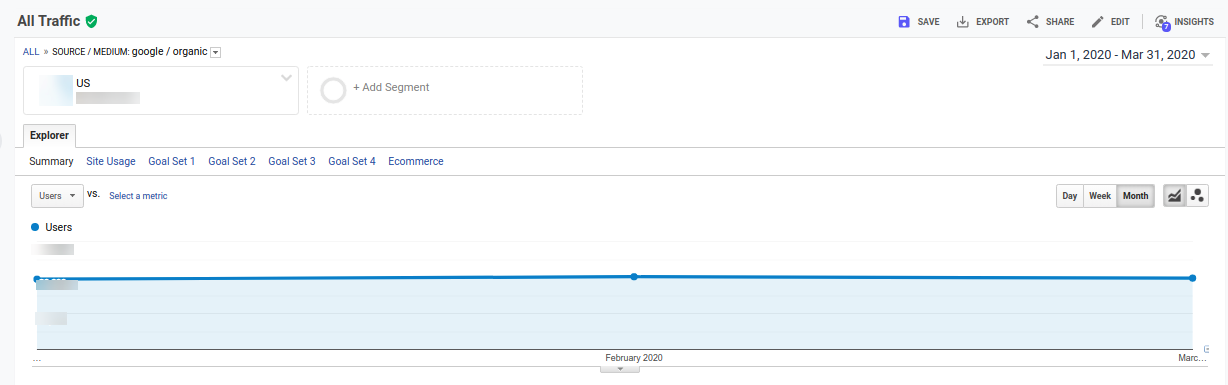Click the February 2020 data point
The height and width of the screenshot is (385, 1228).
click(634, 276)
